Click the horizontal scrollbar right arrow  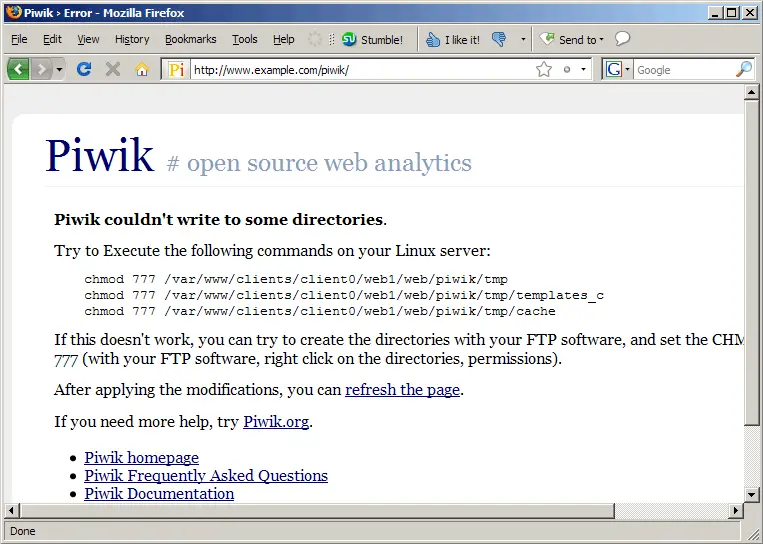point(736,510)
